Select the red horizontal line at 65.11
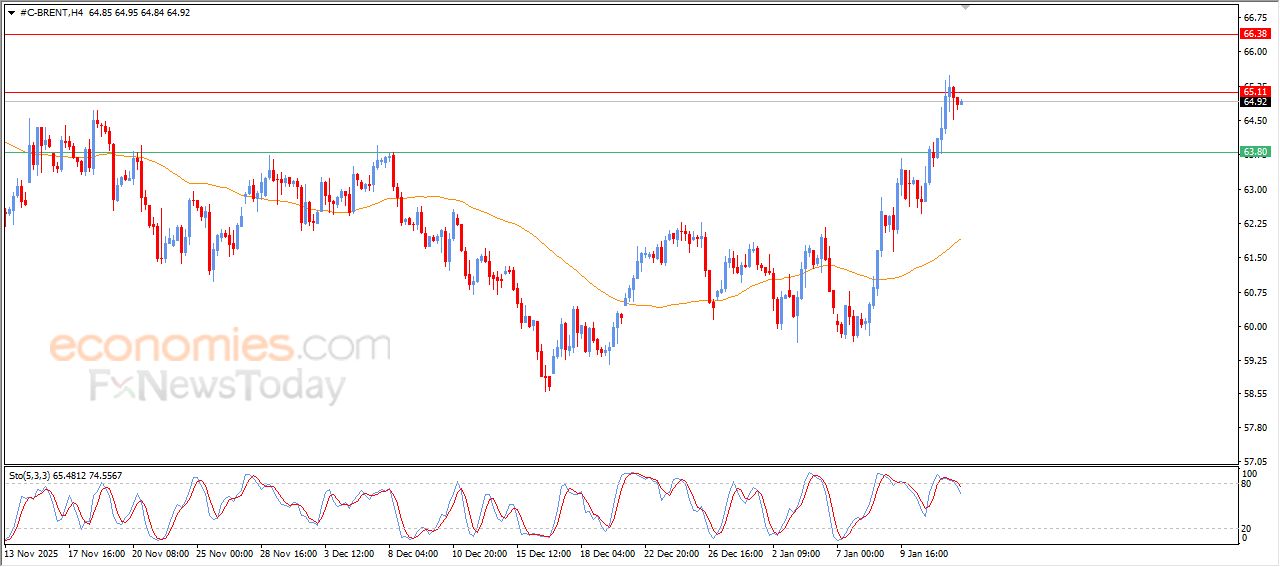This screenshot has width=1280, height=567. 620,92
